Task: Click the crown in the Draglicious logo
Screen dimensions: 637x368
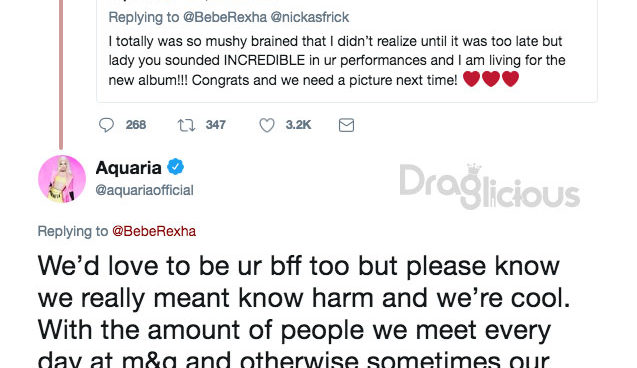Action: coord(474,169)
